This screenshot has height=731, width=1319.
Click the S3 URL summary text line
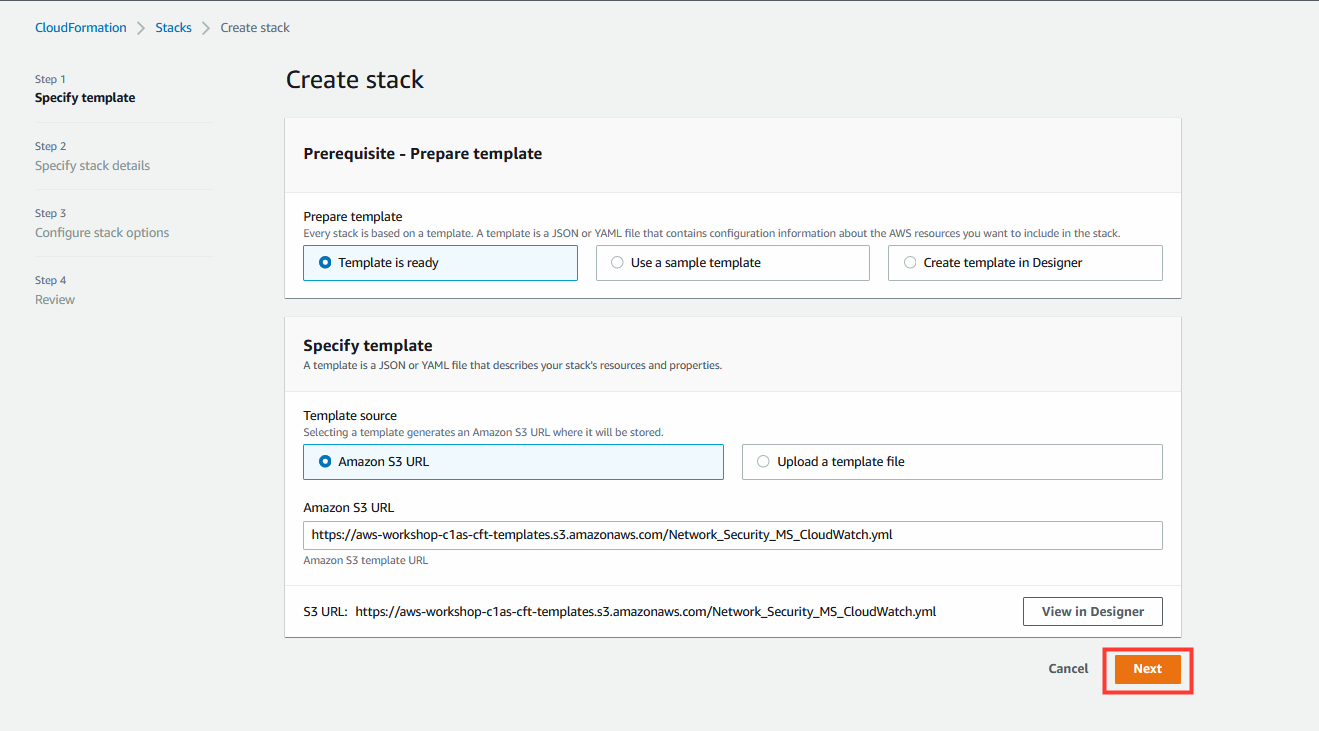[x=620, y=612]
